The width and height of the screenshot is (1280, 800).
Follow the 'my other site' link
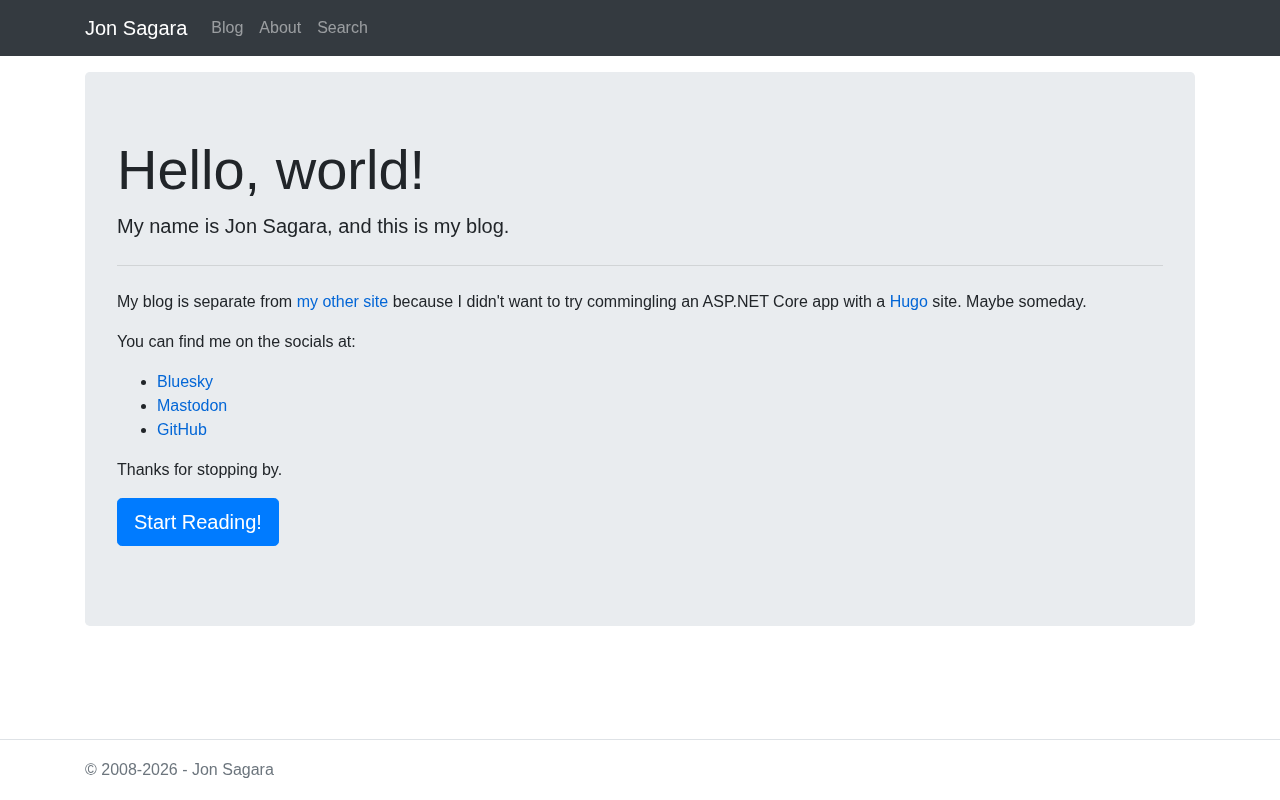[x=342, y=302]
